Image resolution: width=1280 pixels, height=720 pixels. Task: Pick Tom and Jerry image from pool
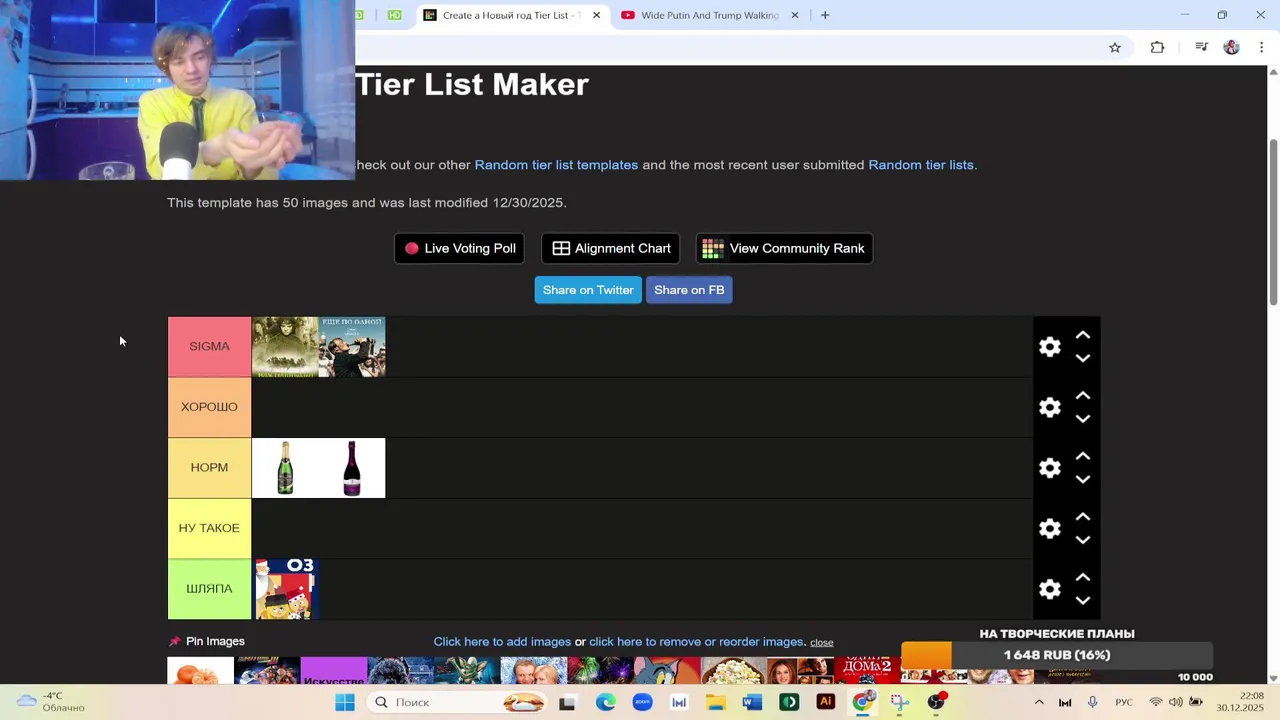click(x=667, y=670)
